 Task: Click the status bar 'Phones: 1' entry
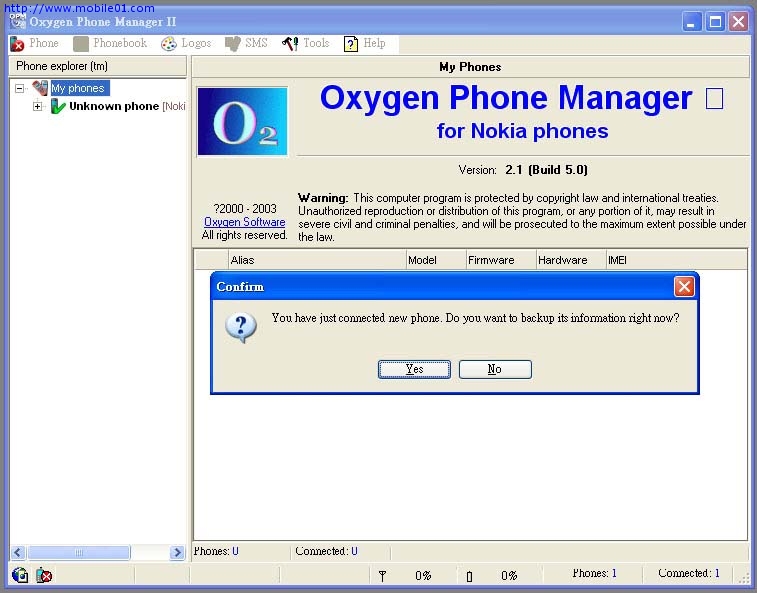[594, 573]
